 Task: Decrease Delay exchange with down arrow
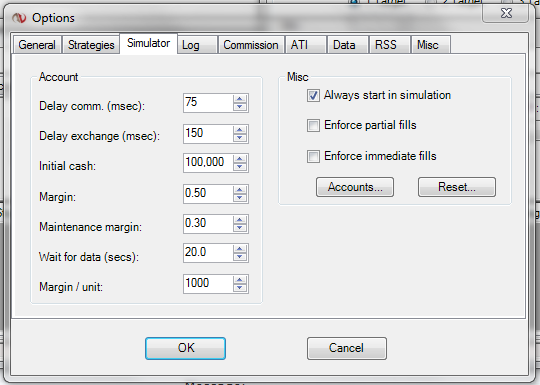coord(240,138)
